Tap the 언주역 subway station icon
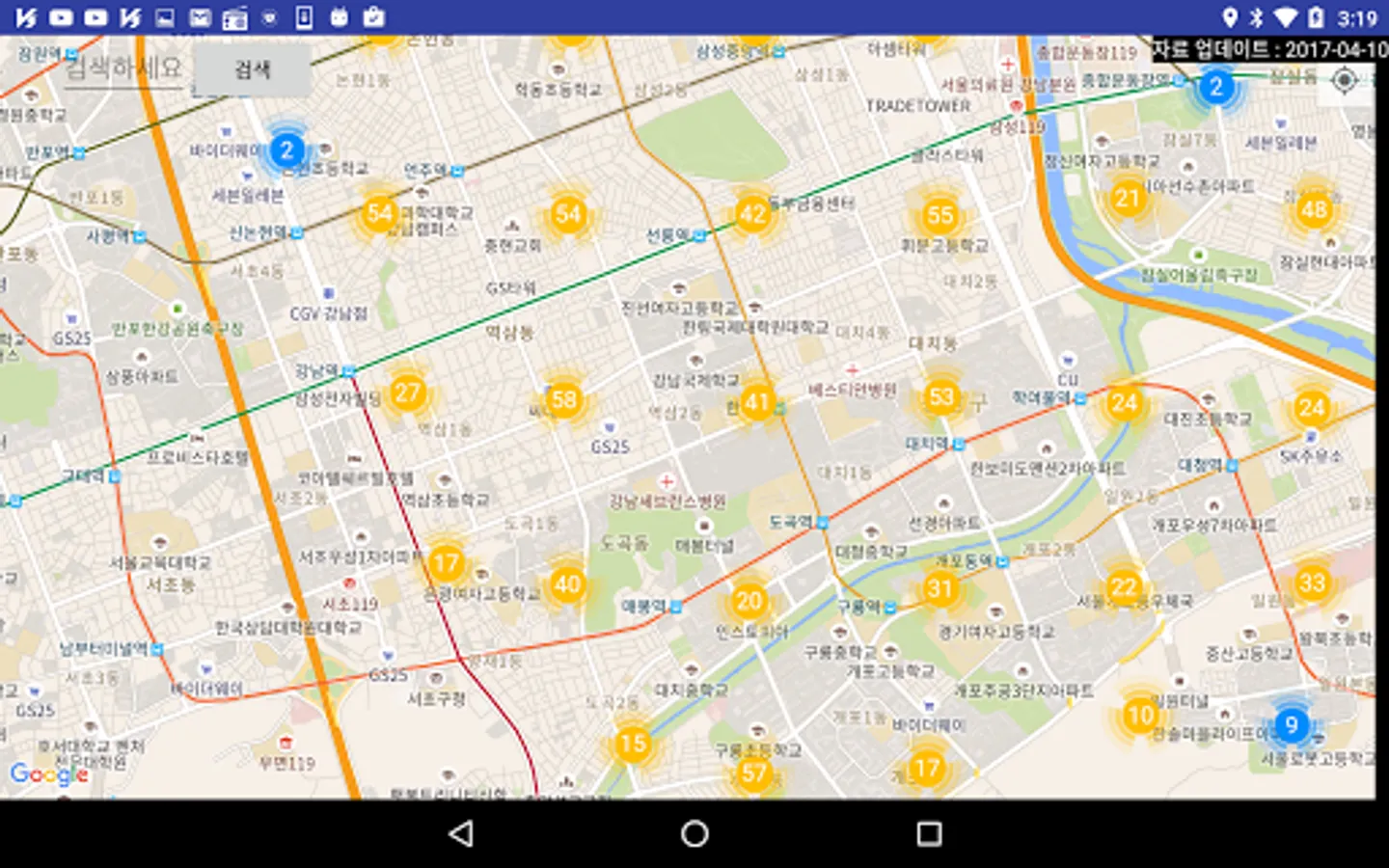Screen dimensions: 1389x868 tap(457, 171)
